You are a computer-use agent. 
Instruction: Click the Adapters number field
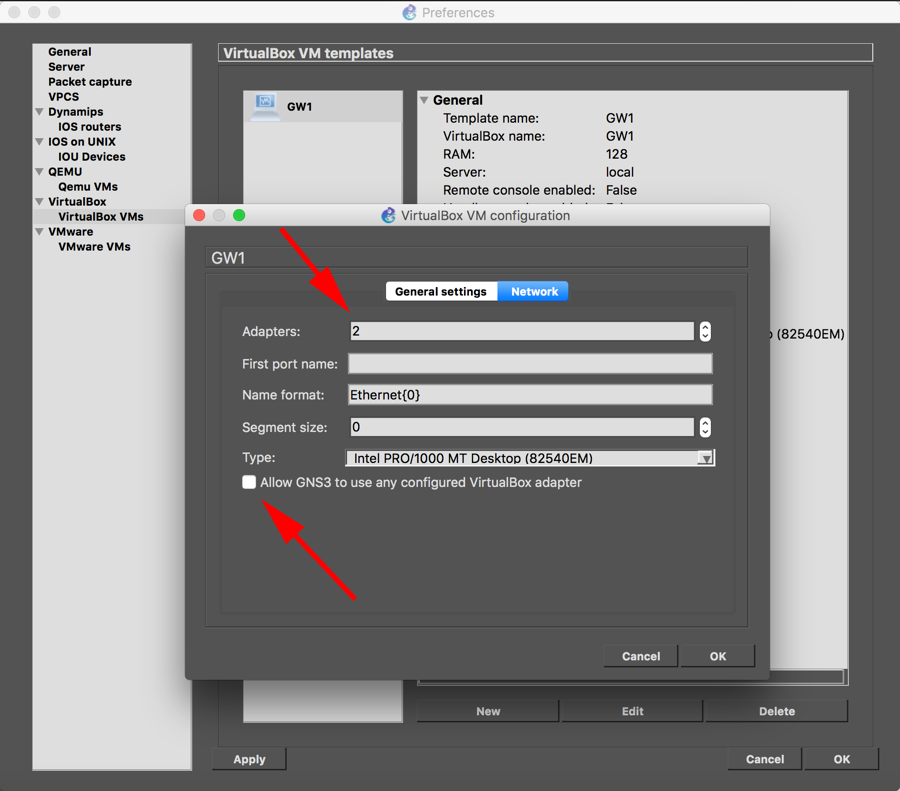click(x=522, y=331)
